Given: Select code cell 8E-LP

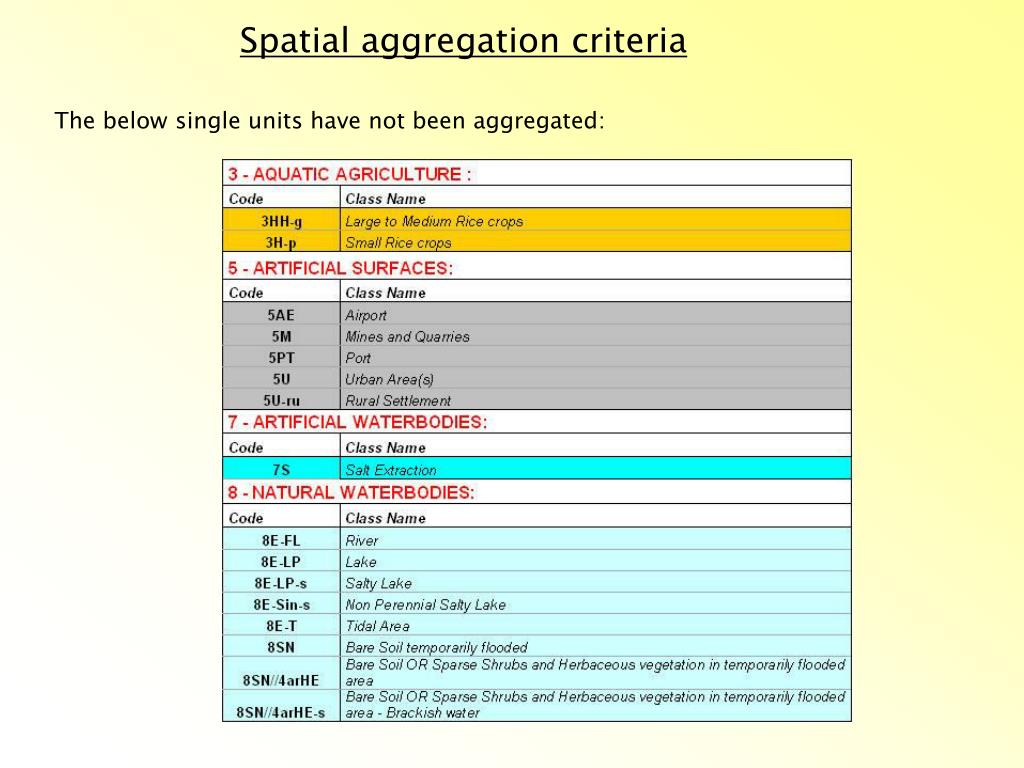Looking at the screenshot, I should 281,562.
